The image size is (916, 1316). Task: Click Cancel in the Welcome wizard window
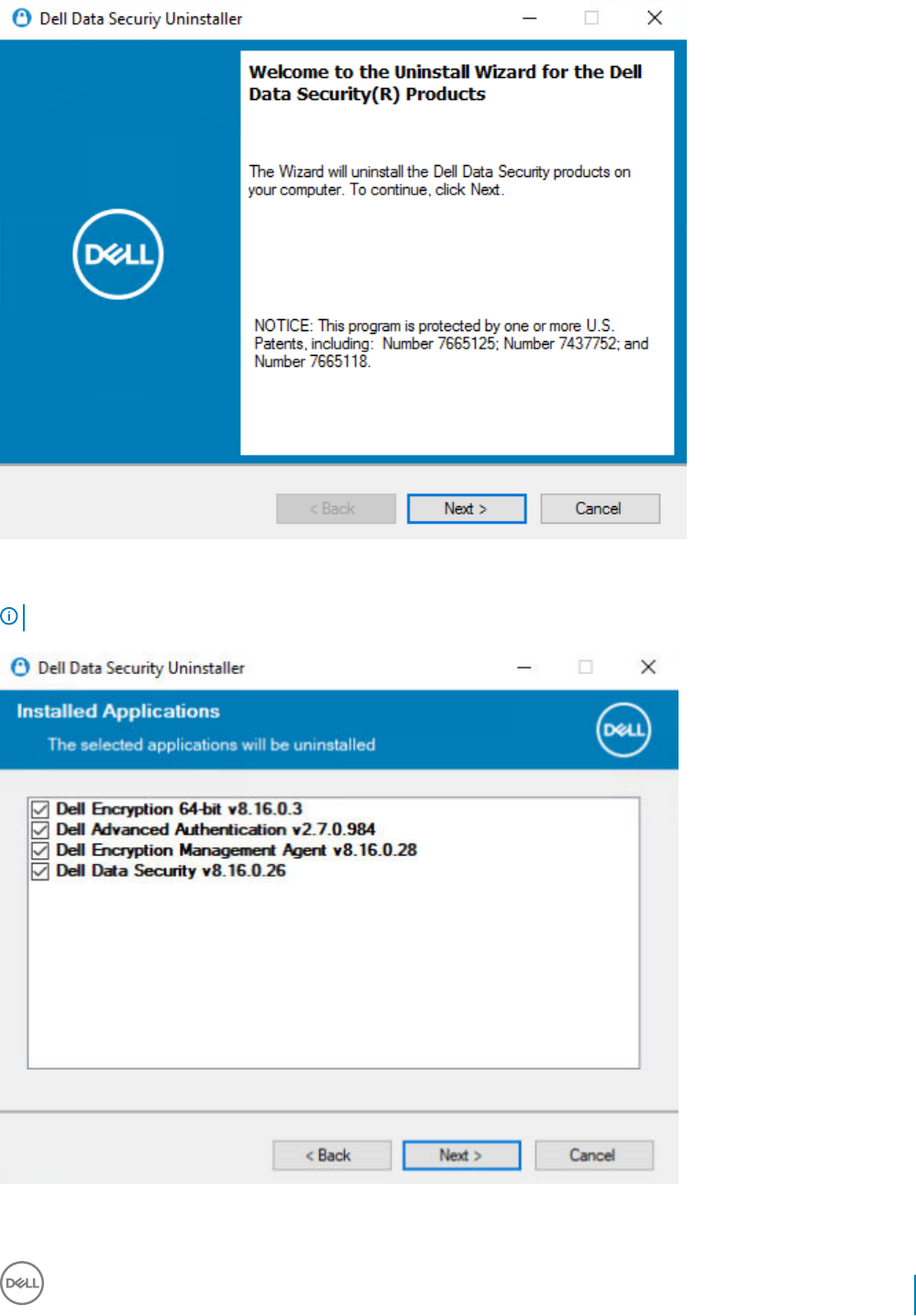(x=600, y=509)
